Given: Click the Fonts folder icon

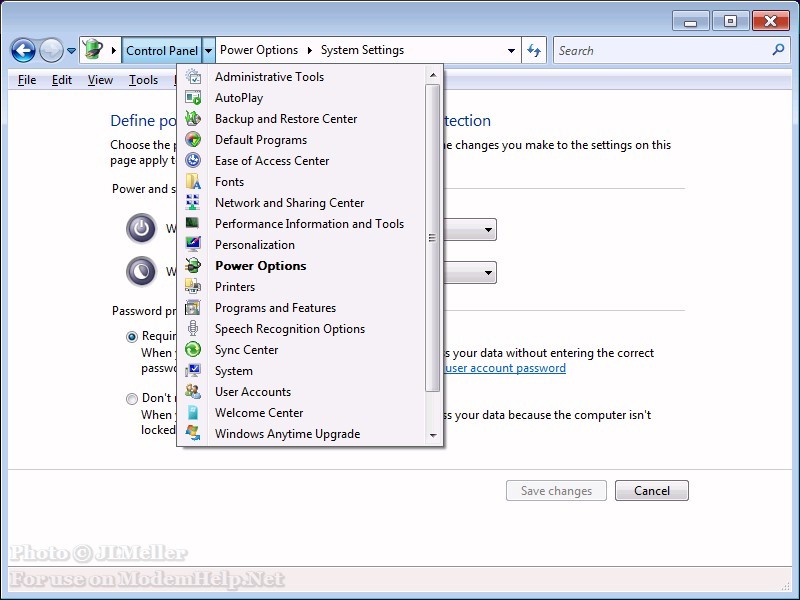Looking at the screenshot, I should 193,181.
